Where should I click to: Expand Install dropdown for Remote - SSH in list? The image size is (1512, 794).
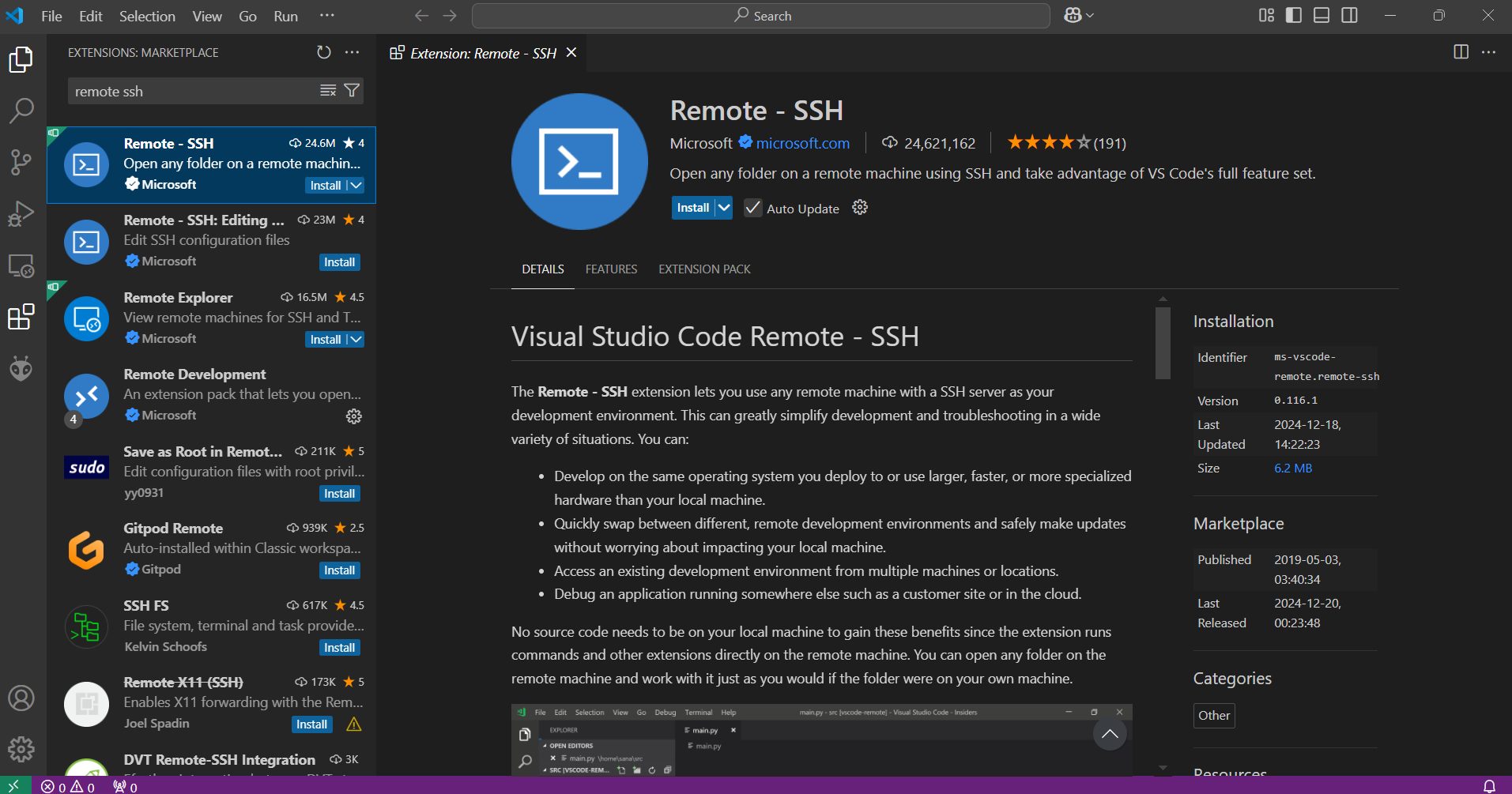[356, 186]
